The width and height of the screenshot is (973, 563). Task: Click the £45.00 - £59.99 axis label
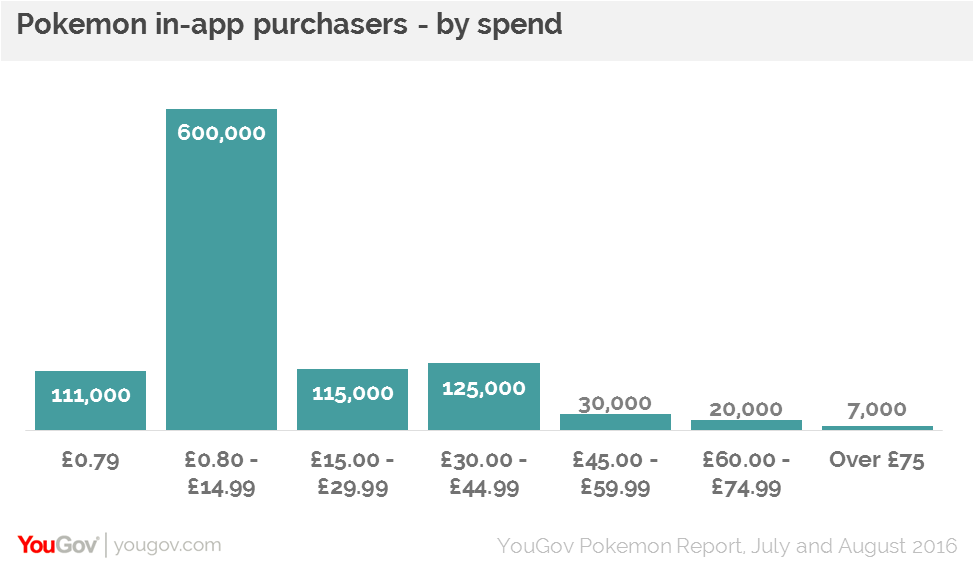tap(616, 473)
